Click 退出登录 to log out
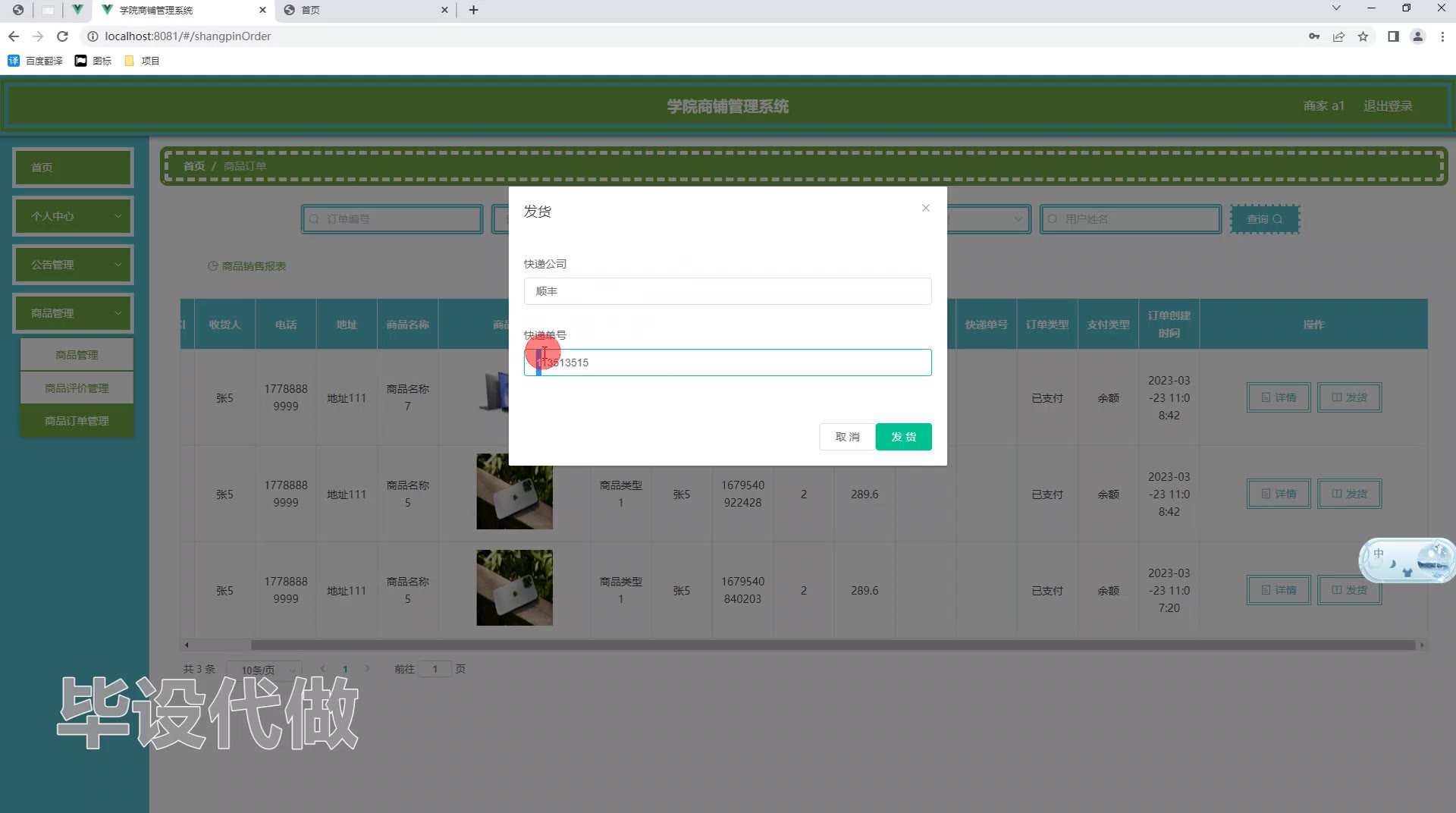 tap(1388, 106)
